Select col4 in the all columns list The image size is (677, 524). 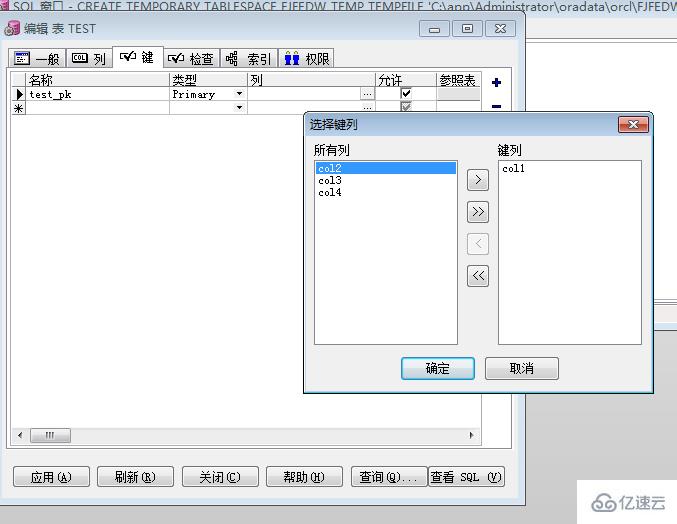(x=386, y=193)
